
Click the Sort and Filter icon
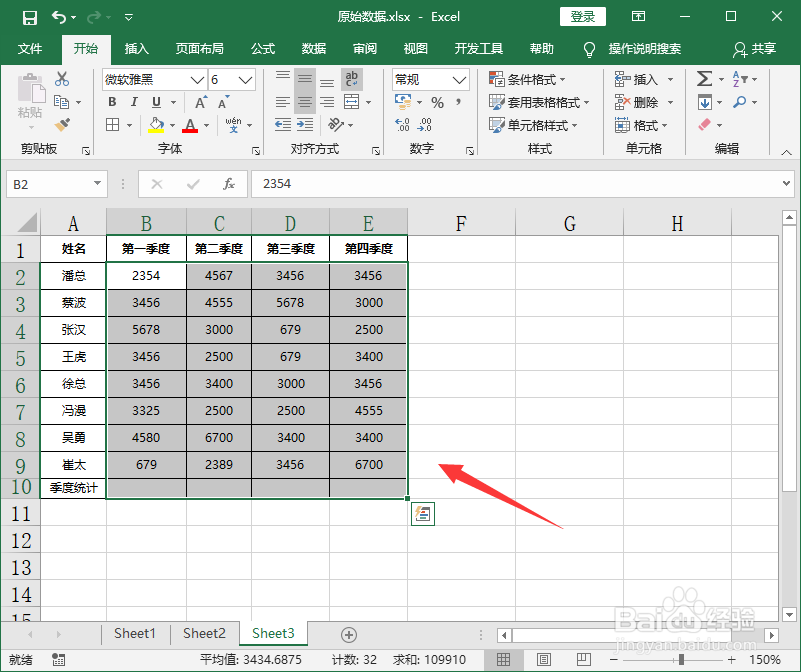[x=740, y=79]
